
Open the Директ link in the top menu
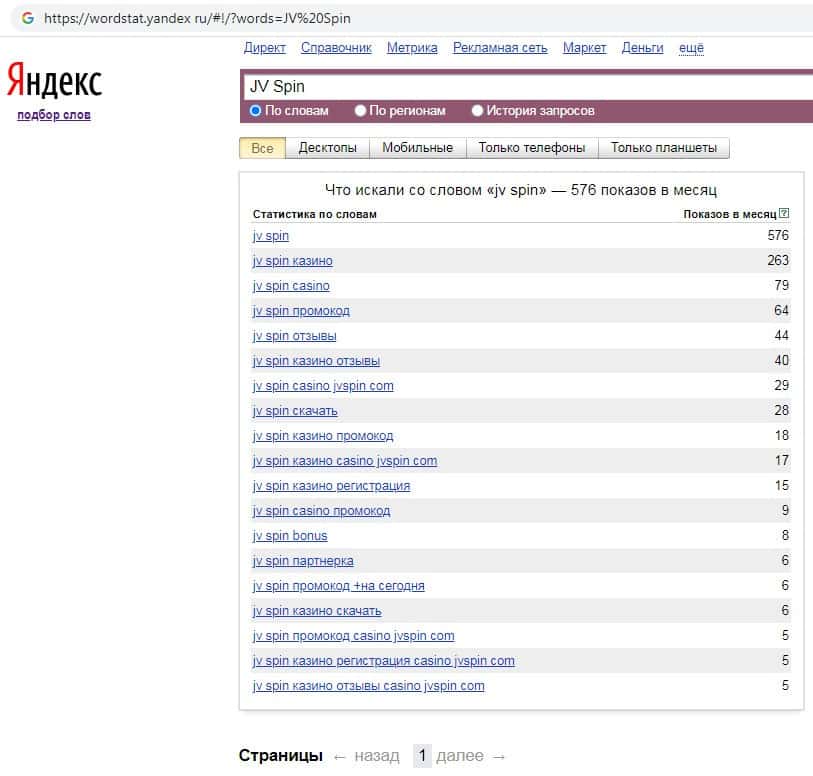264,47
